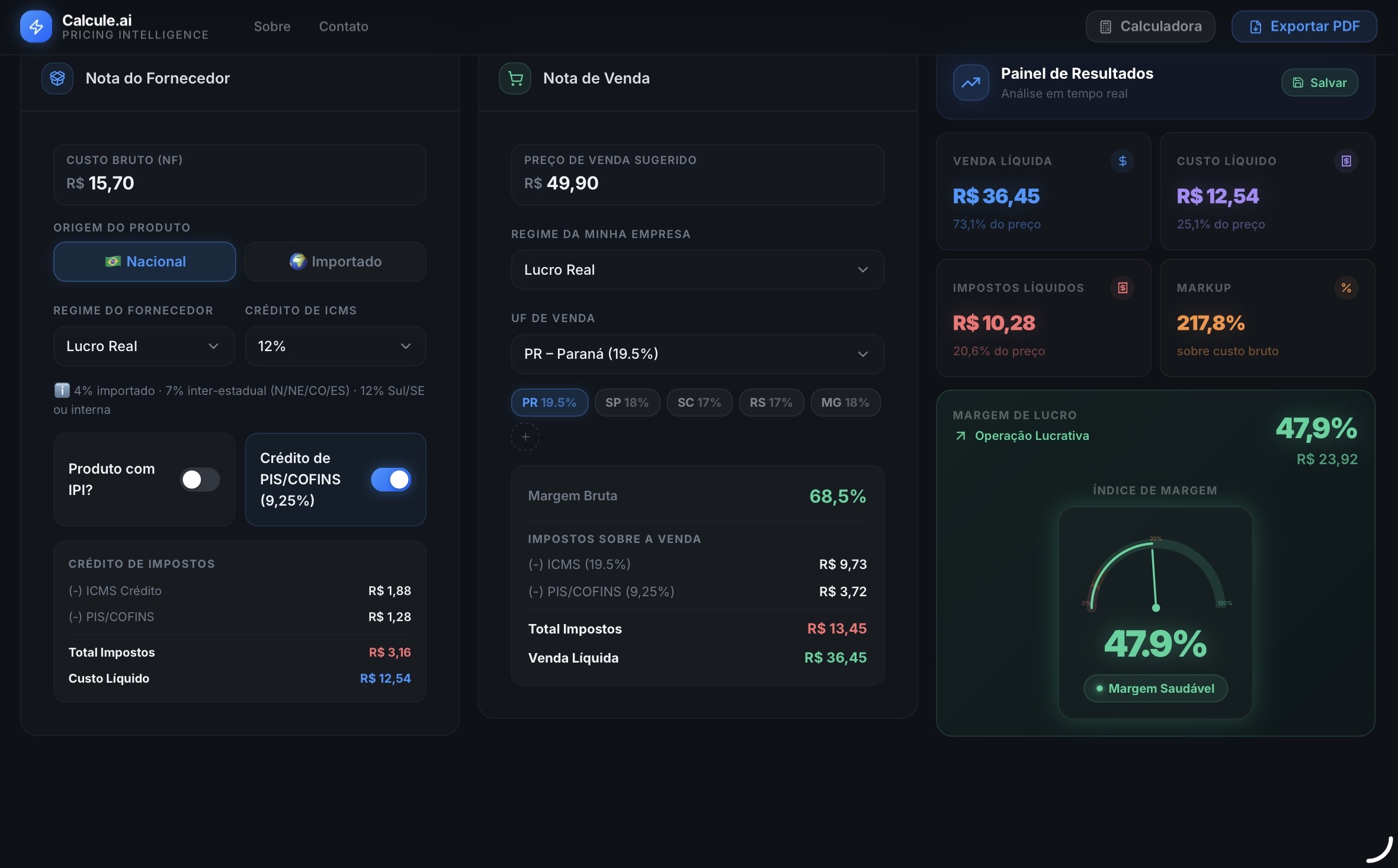This screenshot has height=868, width=1398.
Task: Click the add UF plus circle icon
Action: tap(525, 437)
